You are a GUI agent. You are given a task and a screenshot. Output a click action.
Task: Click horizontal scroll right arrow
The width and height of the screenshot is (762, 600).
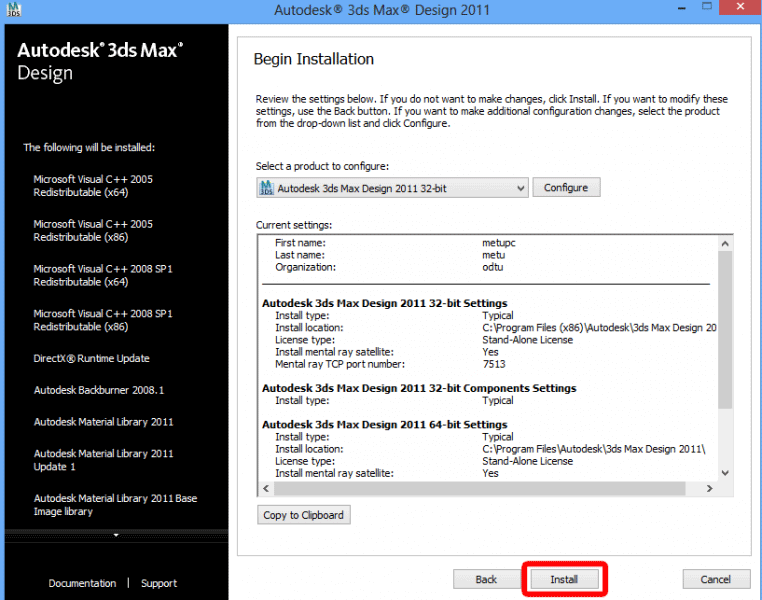click(710, 489)
